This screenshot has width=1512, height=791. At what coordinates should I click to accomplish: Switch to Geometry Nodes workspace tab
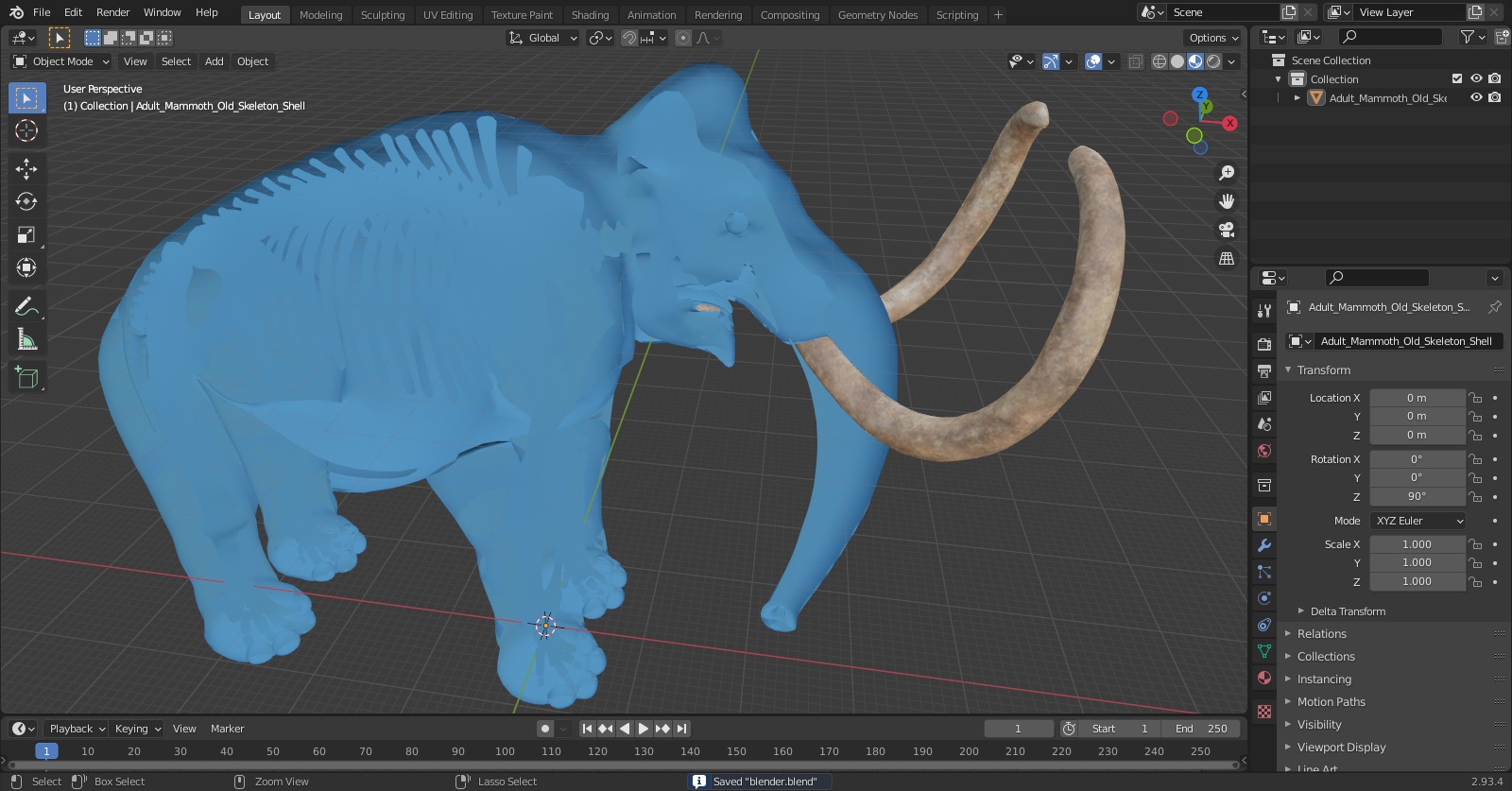[x=878, y=15]
